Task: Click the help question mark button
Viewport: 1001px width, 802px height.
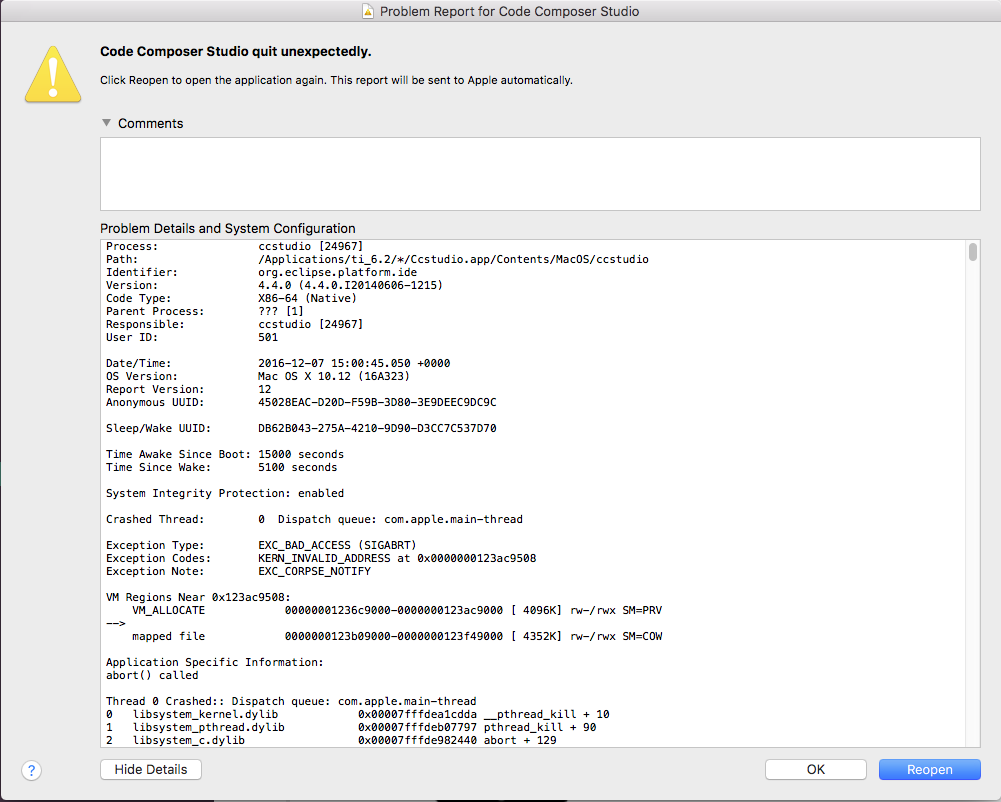Action: [x=32, y=770]
